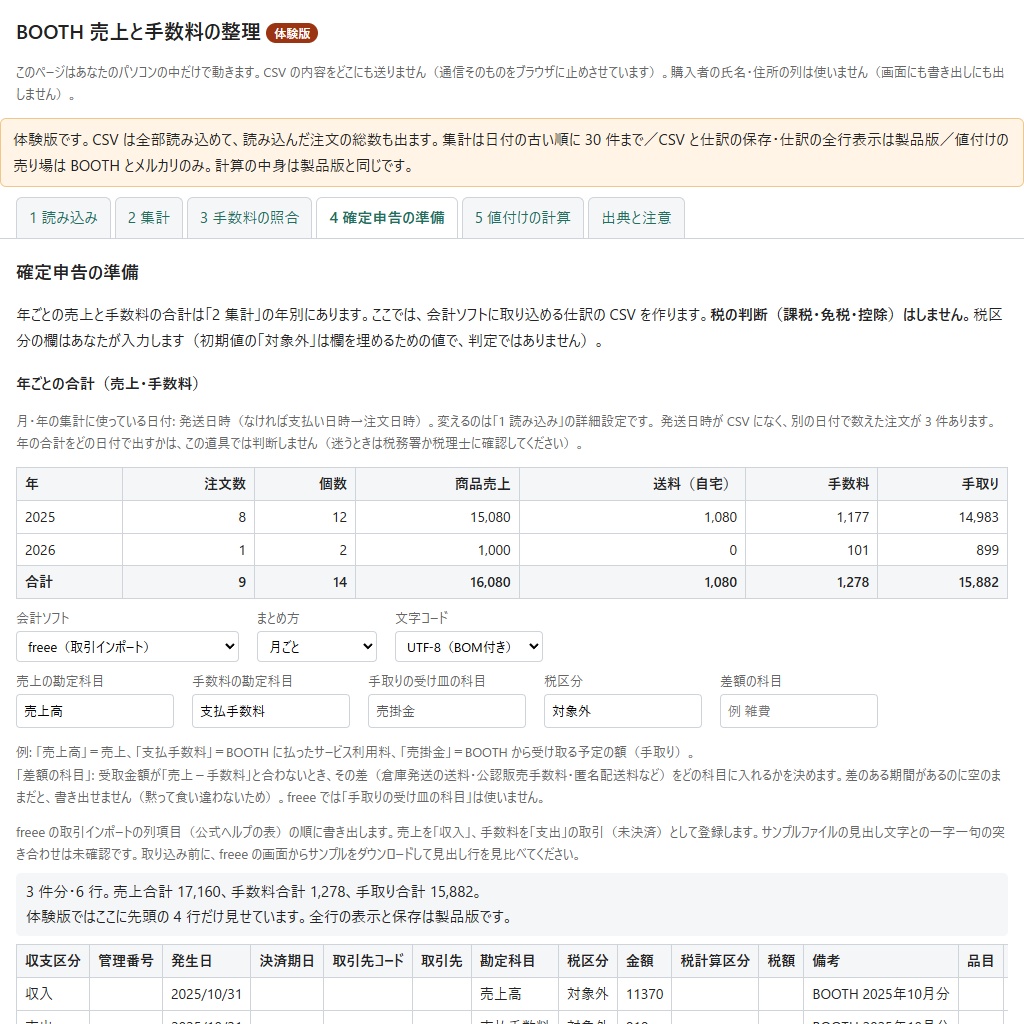Click the 管理番号 column header

126,961
